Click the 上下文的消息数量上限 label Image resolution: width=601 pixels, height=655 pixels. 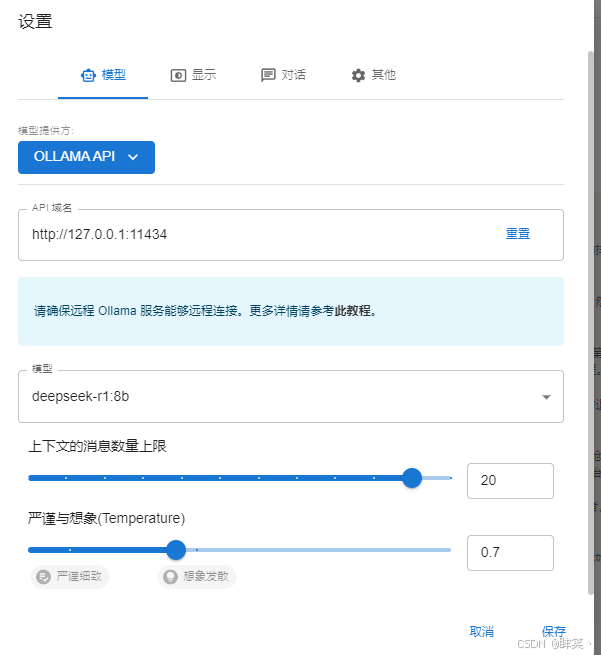pos(97,447)
